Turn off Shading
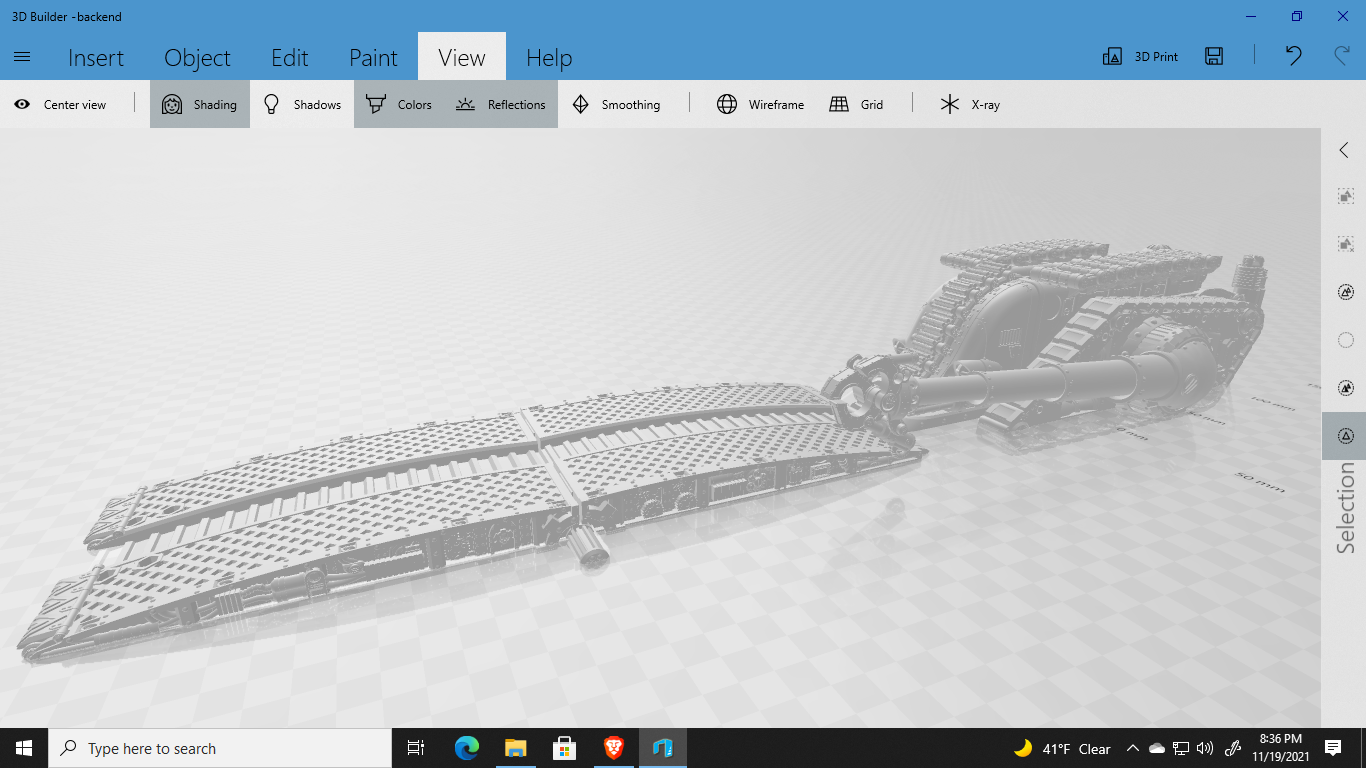 click(200, 104)
